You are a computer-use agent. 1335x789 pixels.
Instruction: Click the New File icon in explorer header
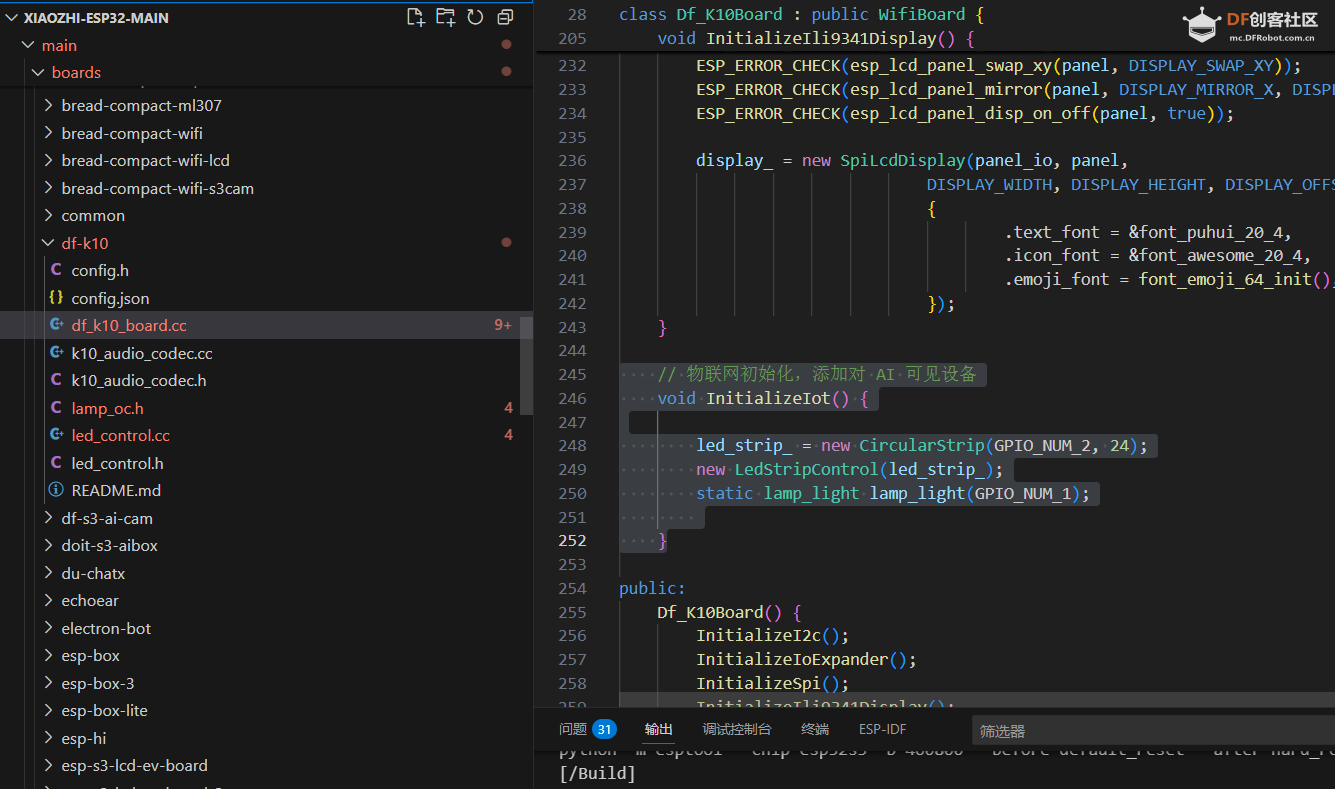[416, 17]
